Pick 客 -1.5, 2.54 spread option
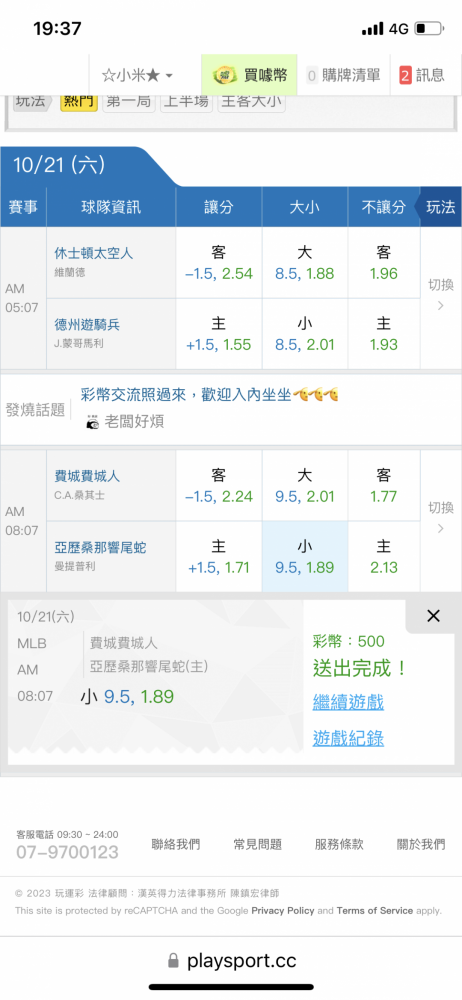The height and width of the screenshot is (1000, 462). 218,263
